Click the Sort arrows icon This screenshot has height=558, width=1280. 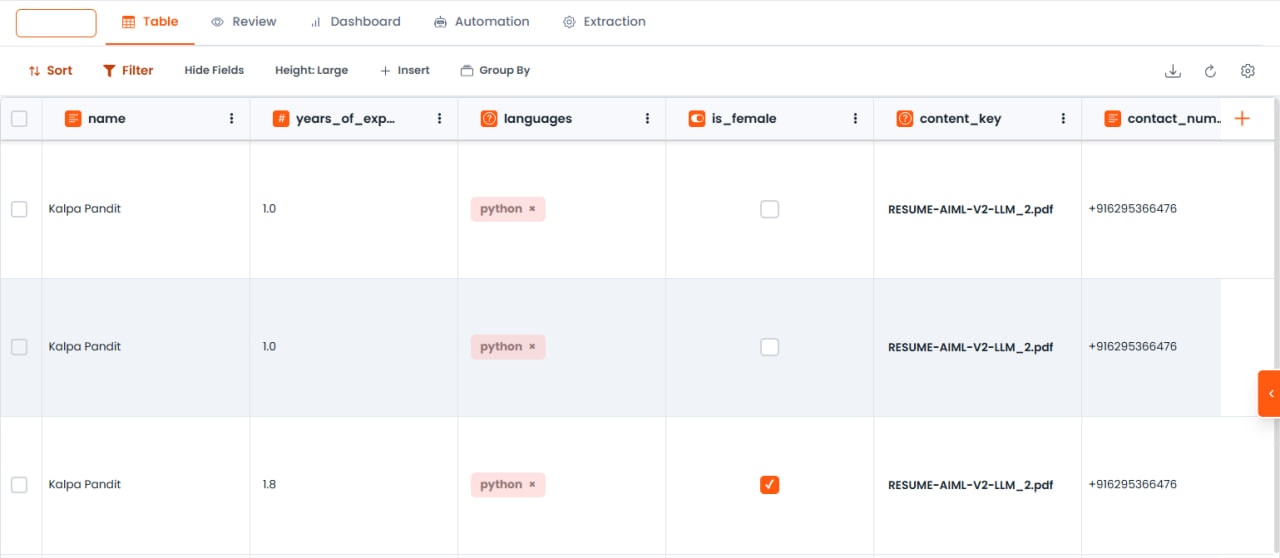click(x=34, y=71)
